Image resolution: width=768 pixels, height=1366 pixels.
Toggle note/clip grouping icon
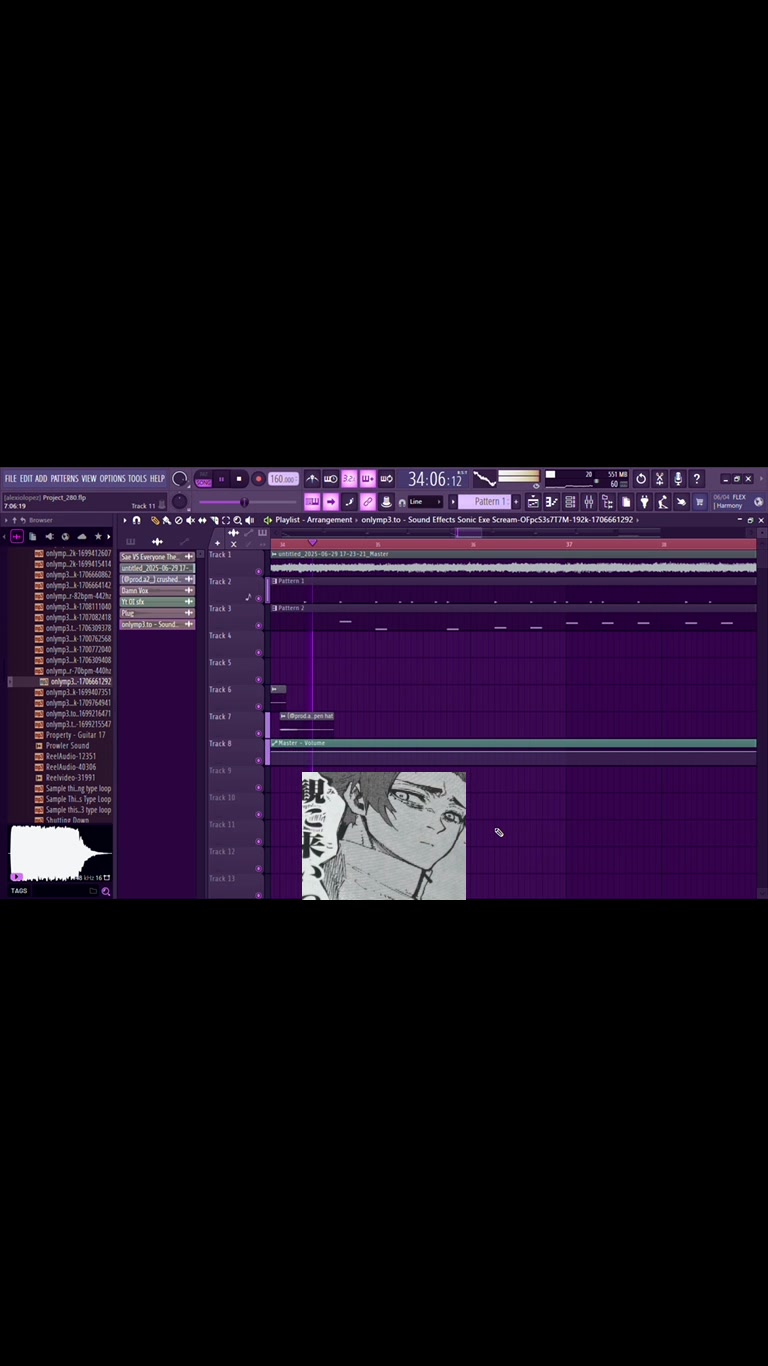click(349, 502)
